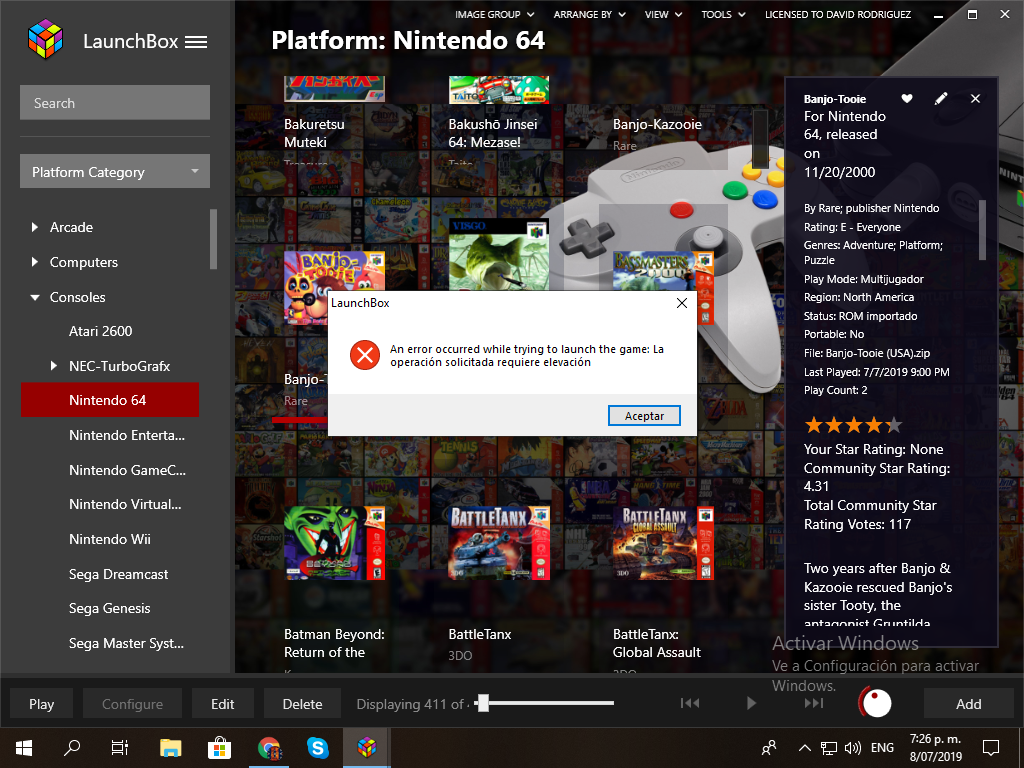Select Sega Master System platform
The width and height of the screenshot is (1024, 768).
[x=127, y=643]
